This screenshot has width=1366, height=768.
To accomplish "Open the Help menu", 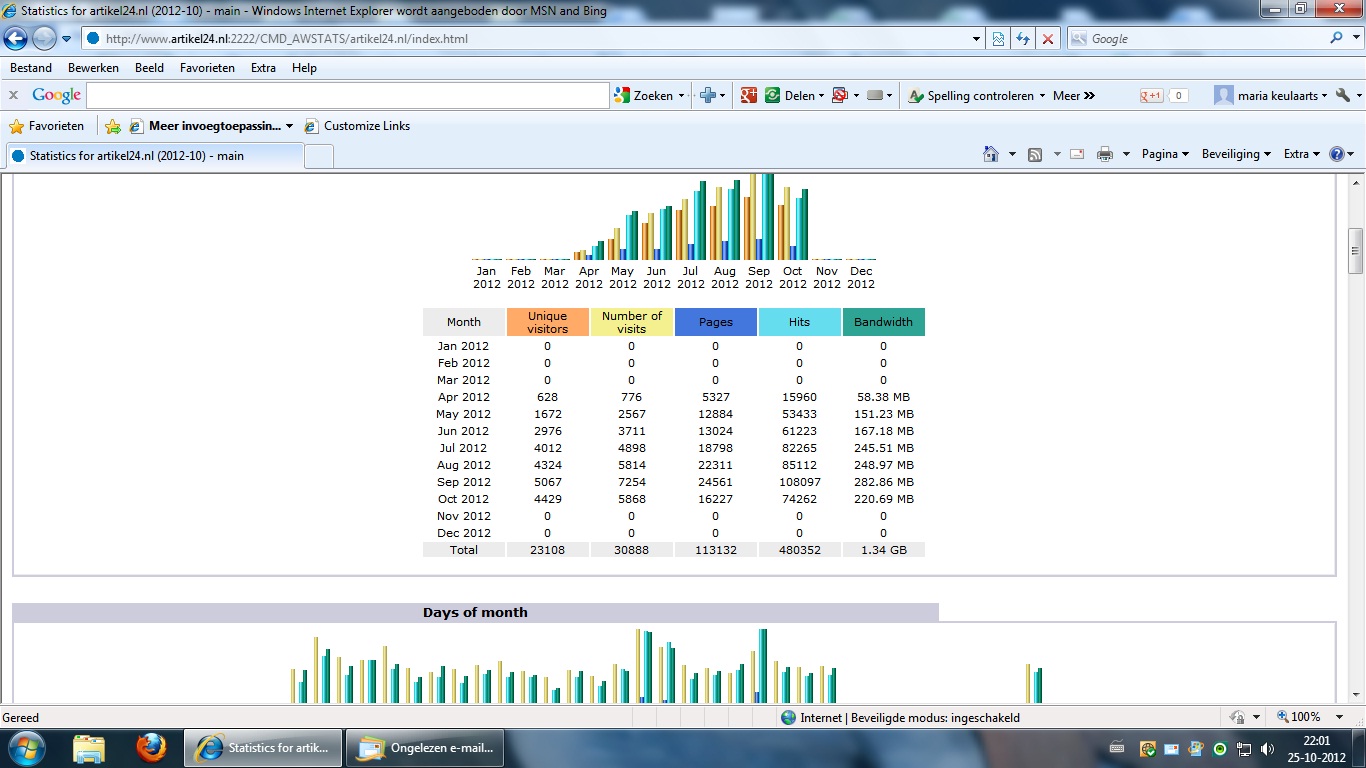I will (x=304, y=68).
